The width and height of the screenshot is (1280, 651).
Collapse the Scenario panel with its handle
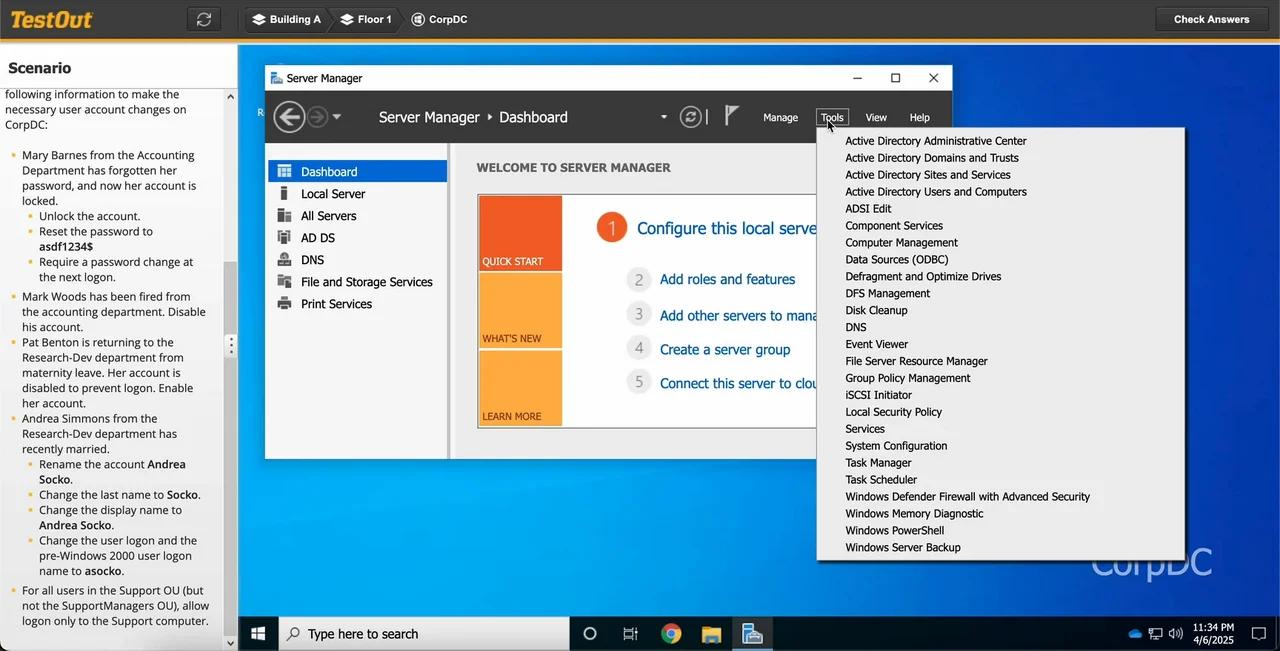(231, 345)
